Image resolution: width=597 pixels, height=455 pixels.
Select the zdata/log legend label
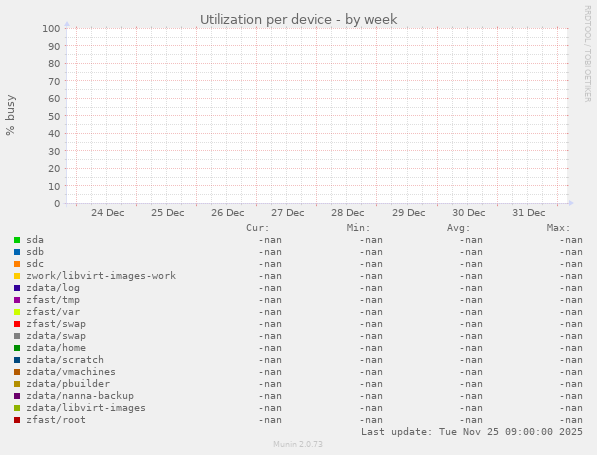click(x=53, y=288)
